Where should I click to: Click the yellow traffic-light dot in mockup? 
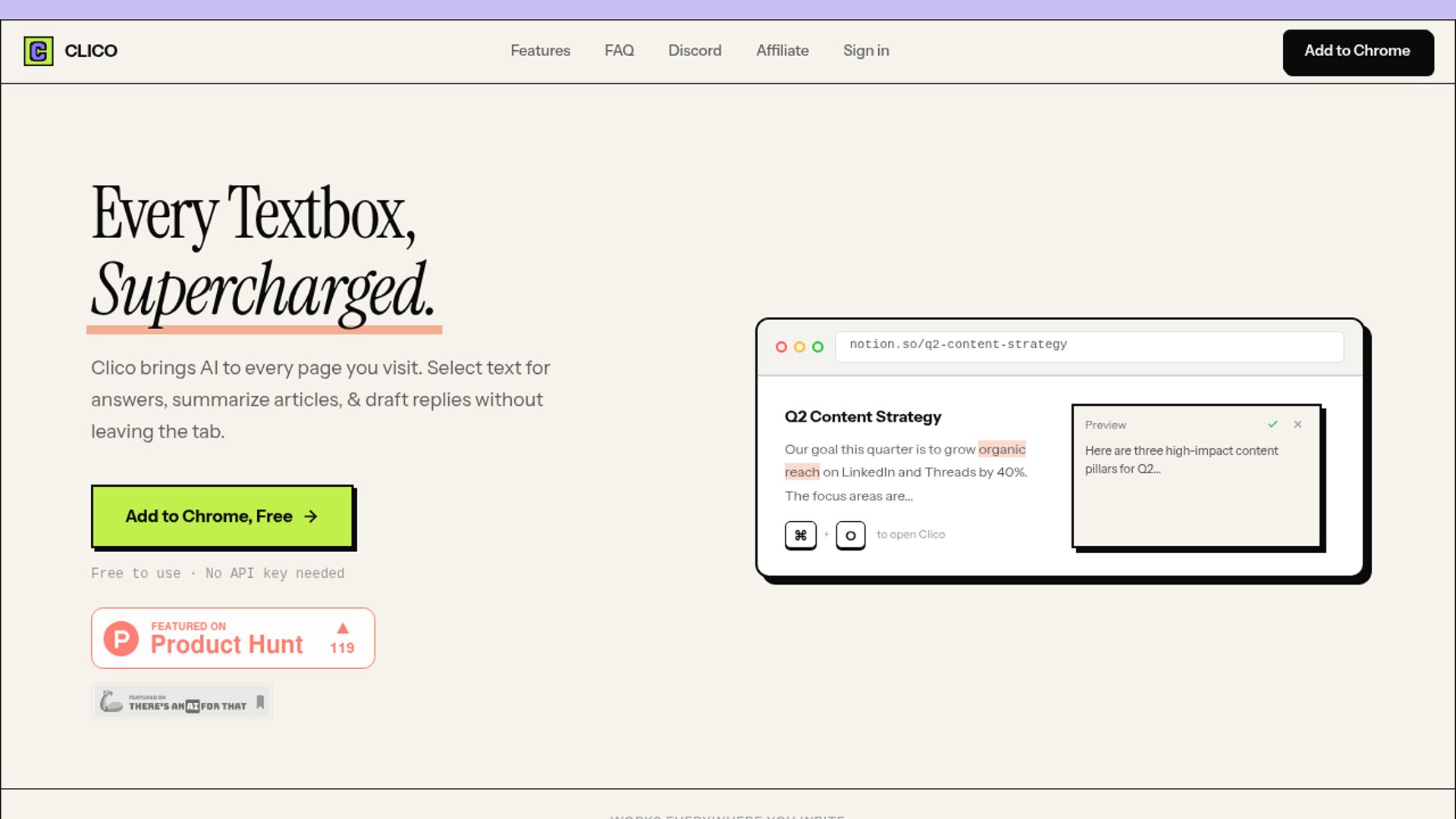click(799, 347)
